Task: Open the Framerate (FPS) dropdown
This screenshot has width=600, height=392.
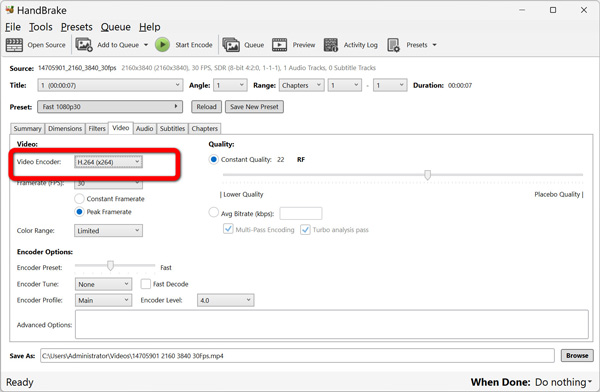Action: click(108, 184)
